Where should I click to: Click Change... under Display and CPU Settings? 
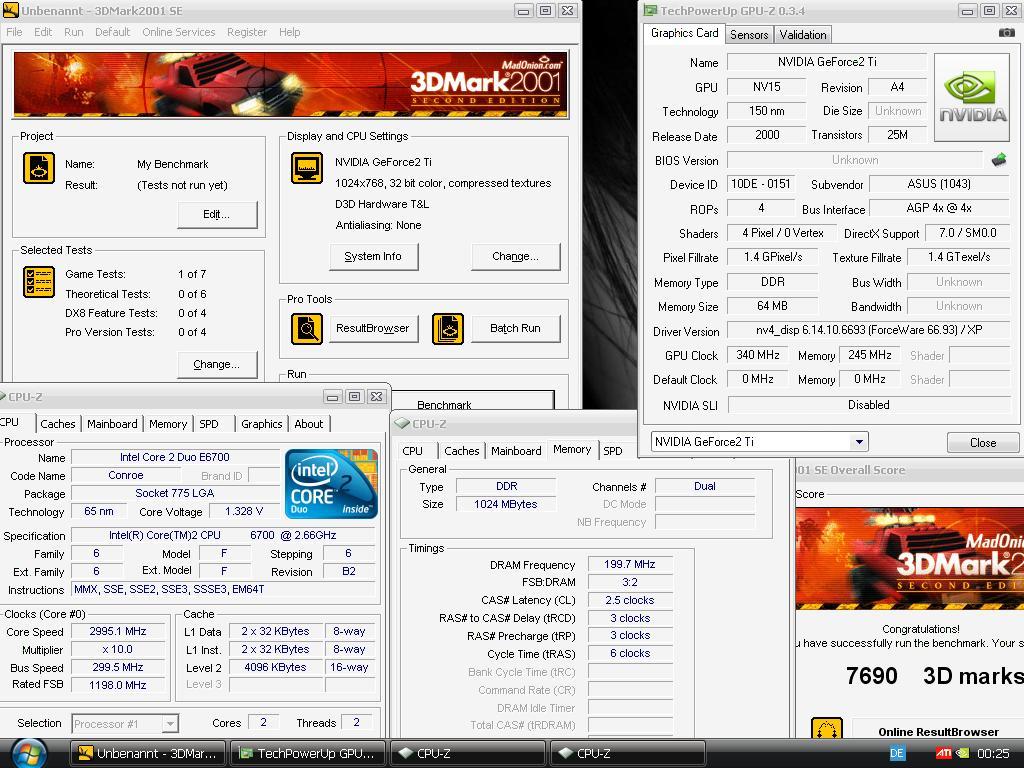pos(515,257)
